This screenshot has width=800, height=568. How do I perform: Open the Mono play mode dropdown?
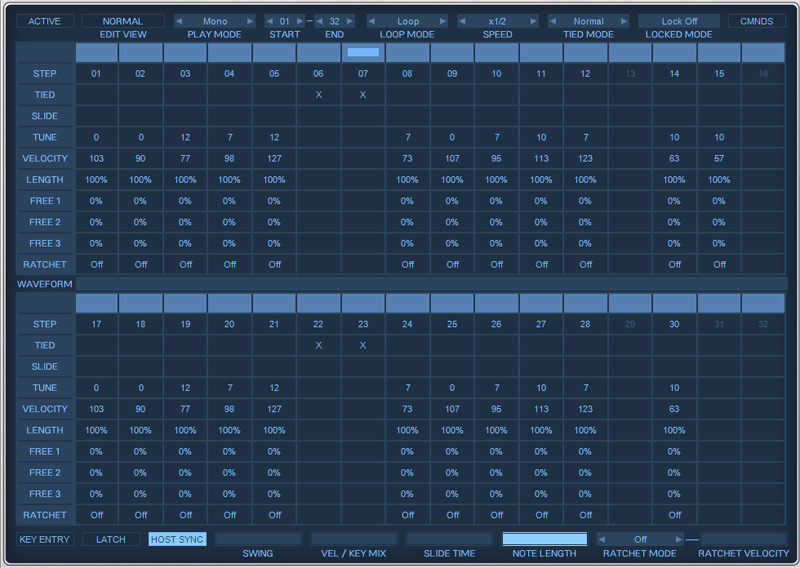coord(215,21)
